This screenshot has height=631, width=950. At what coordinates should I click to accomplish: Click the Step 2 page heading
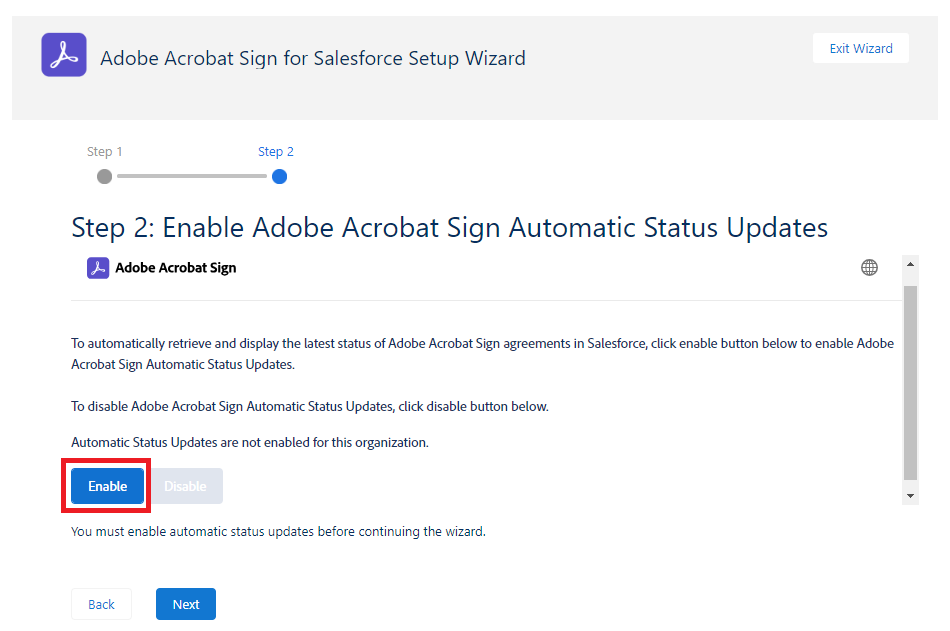pyautogui.click(x=449, y=227)
